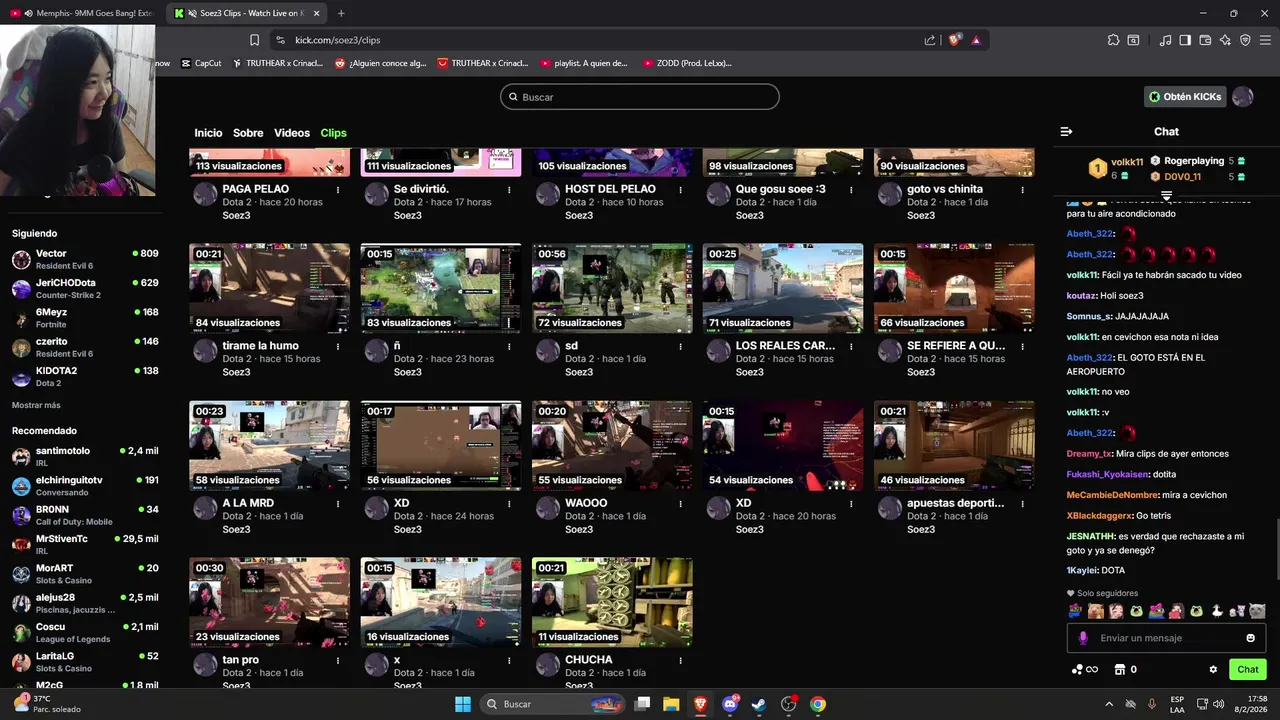Click the share page icon in address bar

[930, 40]
